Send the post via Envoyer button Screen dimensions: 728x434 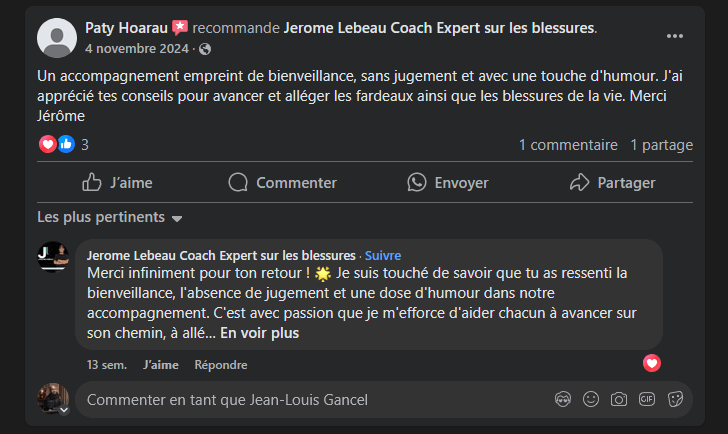tap(447, 182)
